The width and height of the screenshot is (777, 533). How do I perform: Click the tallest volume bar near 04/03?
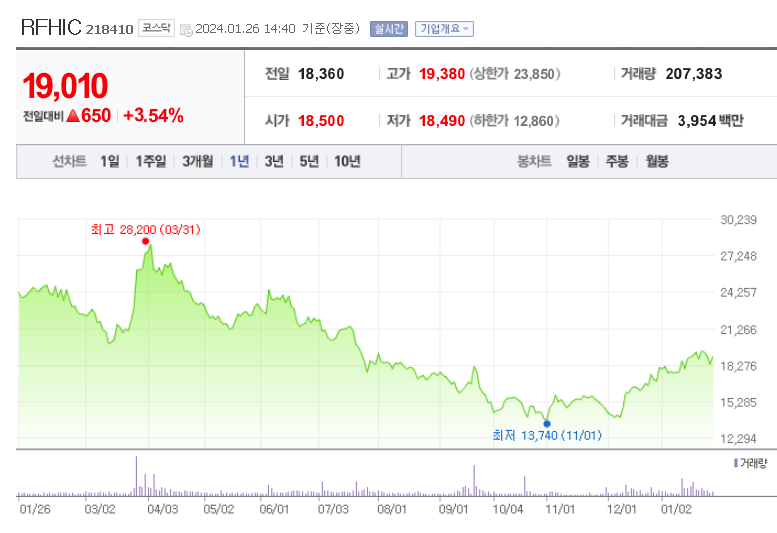click(136, 476)
